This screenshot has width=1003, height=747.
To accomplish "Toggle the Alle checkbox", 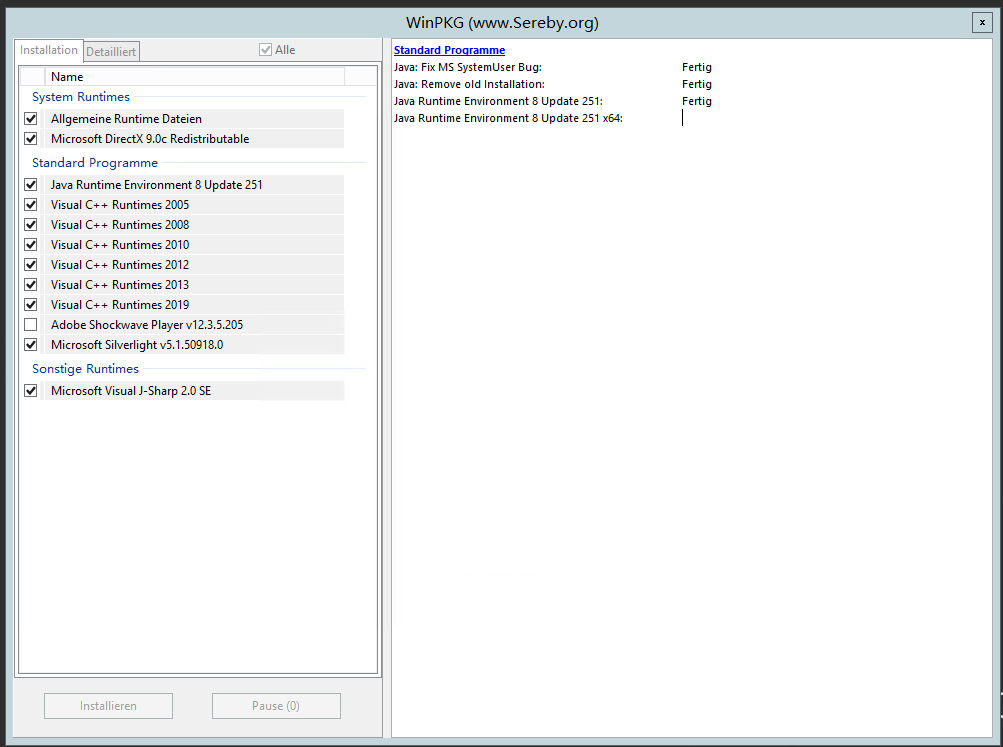I will click(x=265, y=50).
